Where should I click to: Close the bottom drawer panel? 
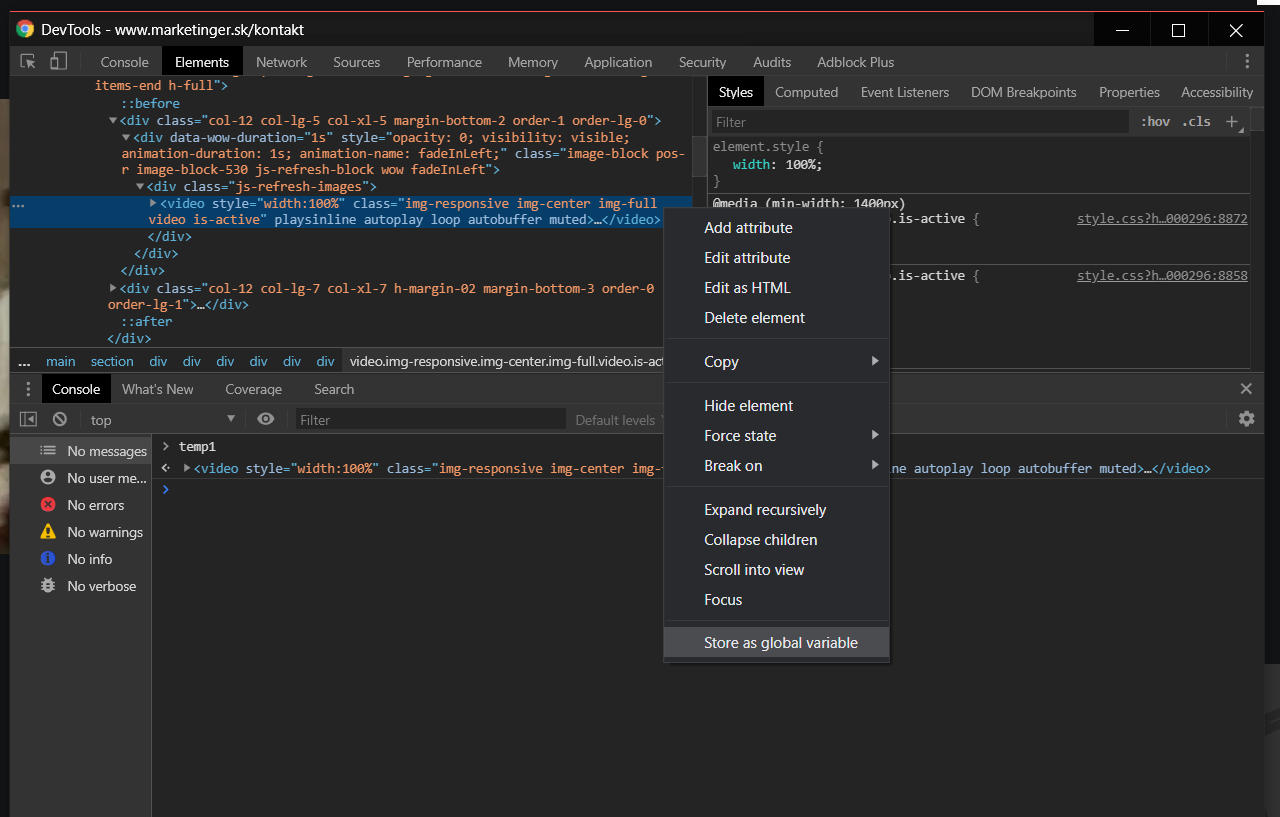click(x=1246, y=389)
